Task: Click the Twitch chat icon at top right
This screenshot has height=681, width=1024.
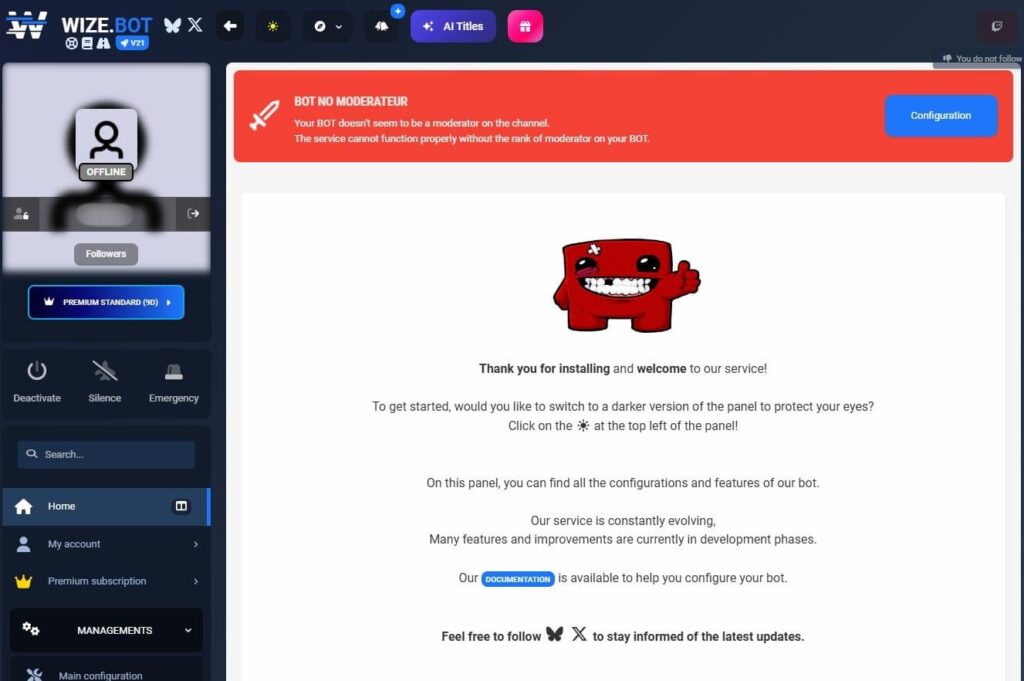Action: coord(997,26)
